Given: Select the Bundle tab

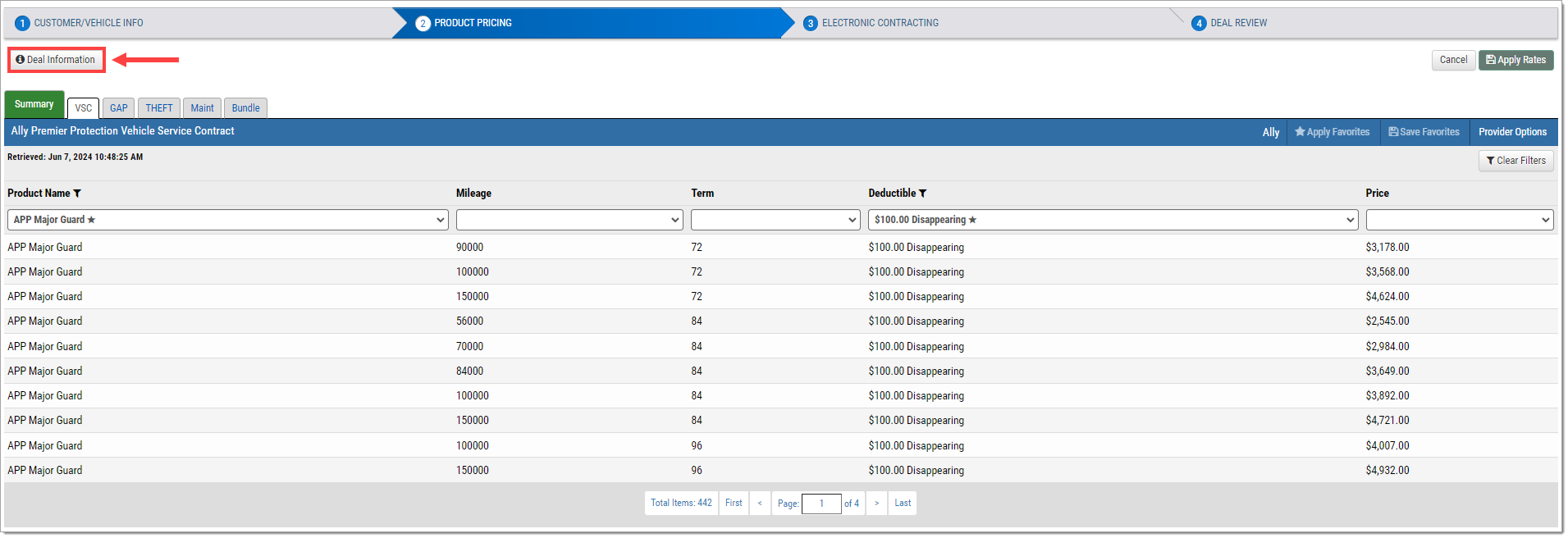Looking at the screenshot, I should point(245,108).
